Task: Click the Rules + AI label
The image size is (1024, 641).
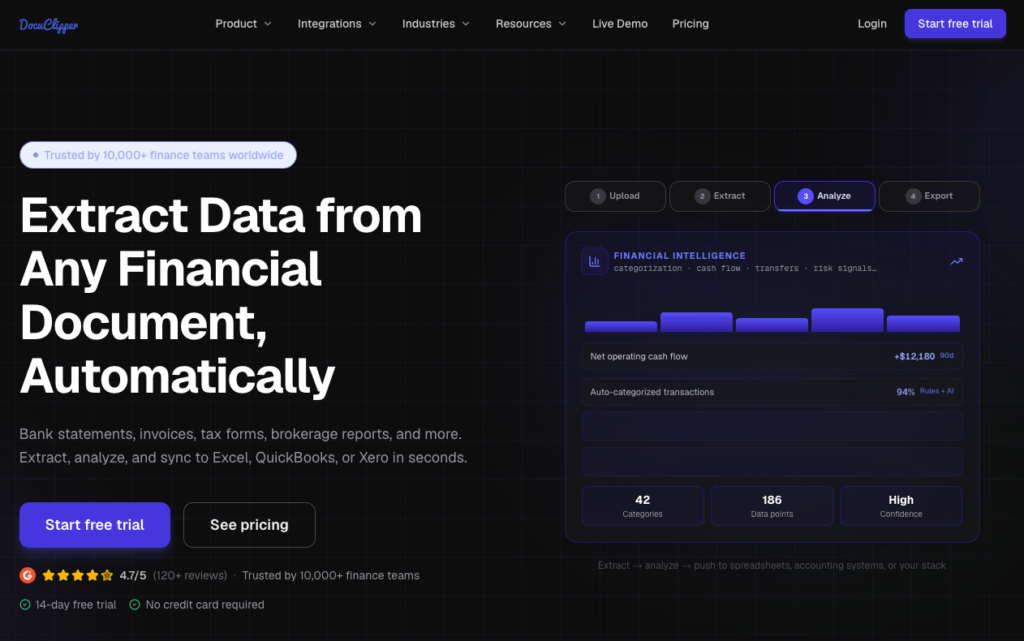Action: 936,391
